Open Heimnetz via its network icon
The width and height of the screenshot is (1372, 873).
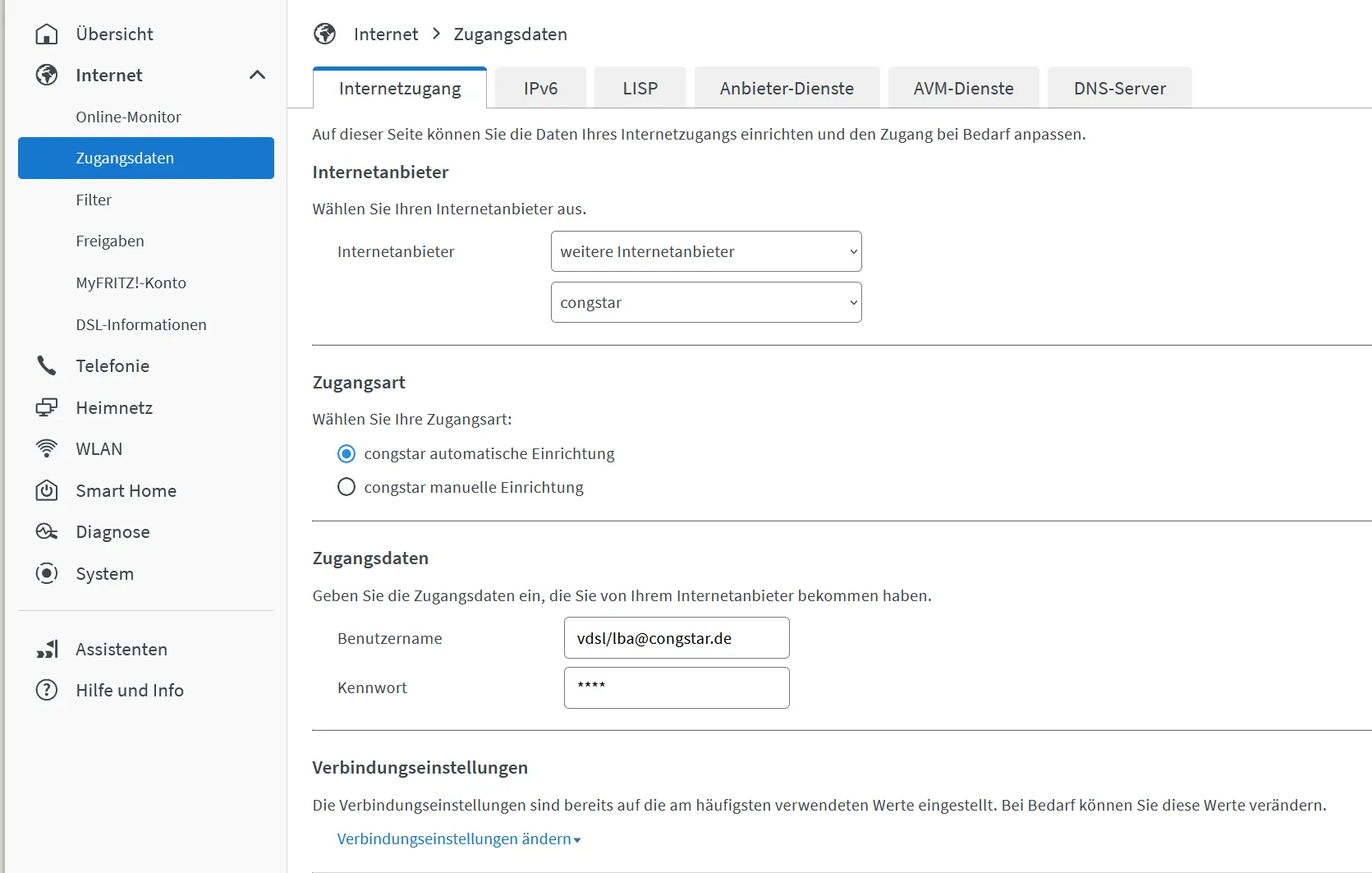(47, 408)
